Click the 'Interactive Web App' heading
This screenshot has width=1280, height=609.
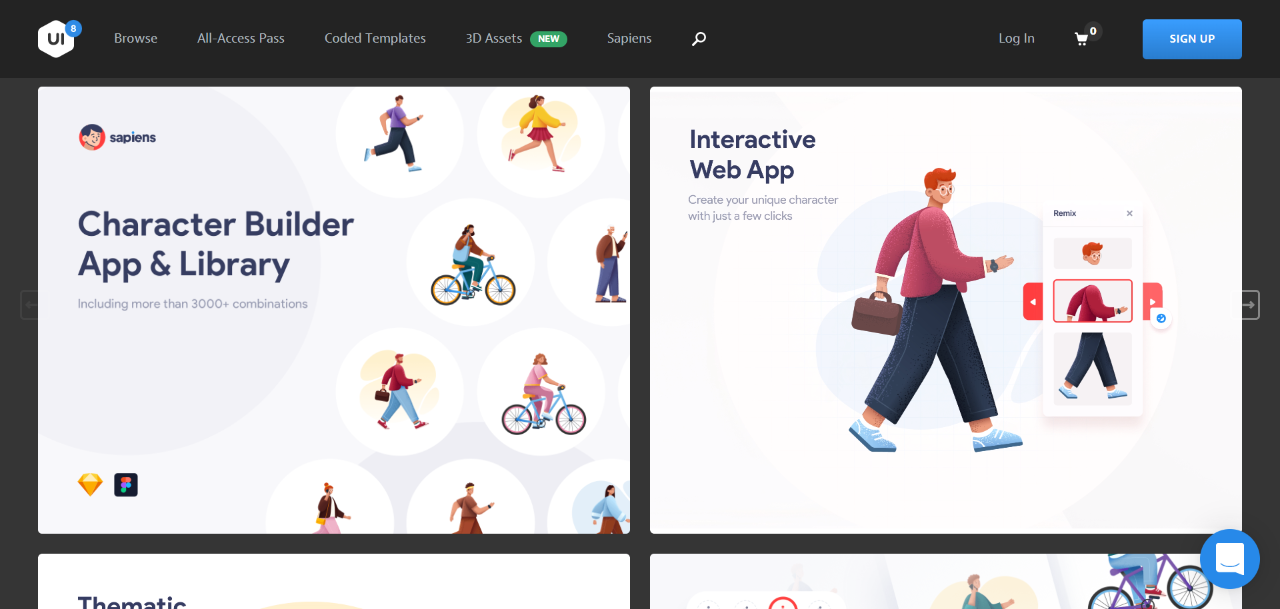tap(752, 154)
